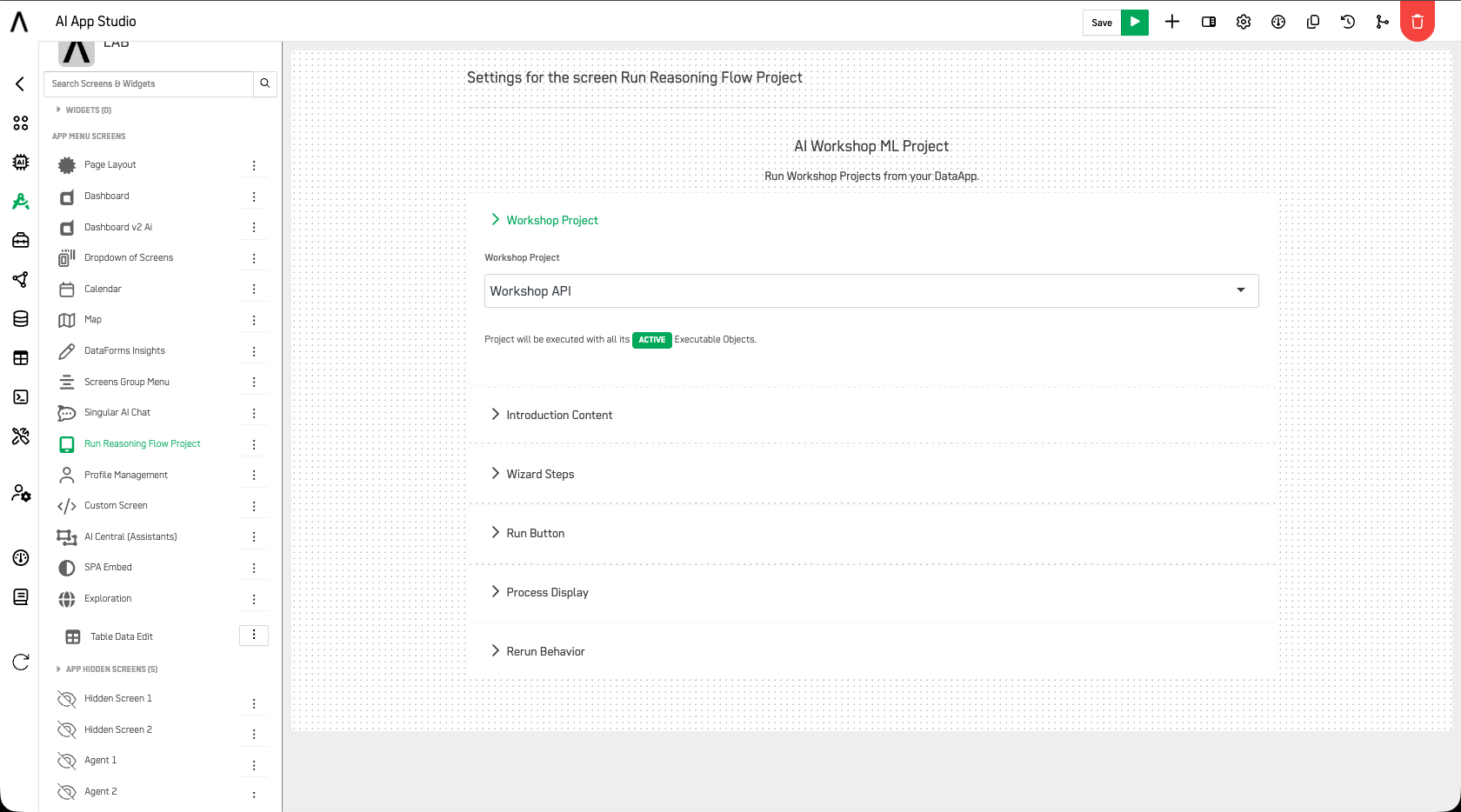Click the Search Screens & Widgets field
Image resolution: width=1461 pixels, height=812 pixels.
pyautogui.click(x=149, y=83)
